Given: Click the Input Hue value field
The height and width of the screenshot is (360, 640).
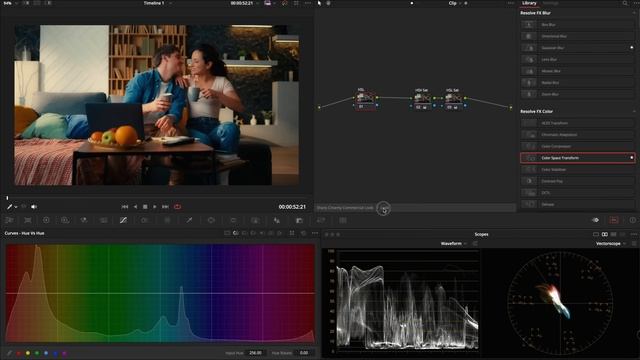Looking at the screenshot, I should point(256,353).
